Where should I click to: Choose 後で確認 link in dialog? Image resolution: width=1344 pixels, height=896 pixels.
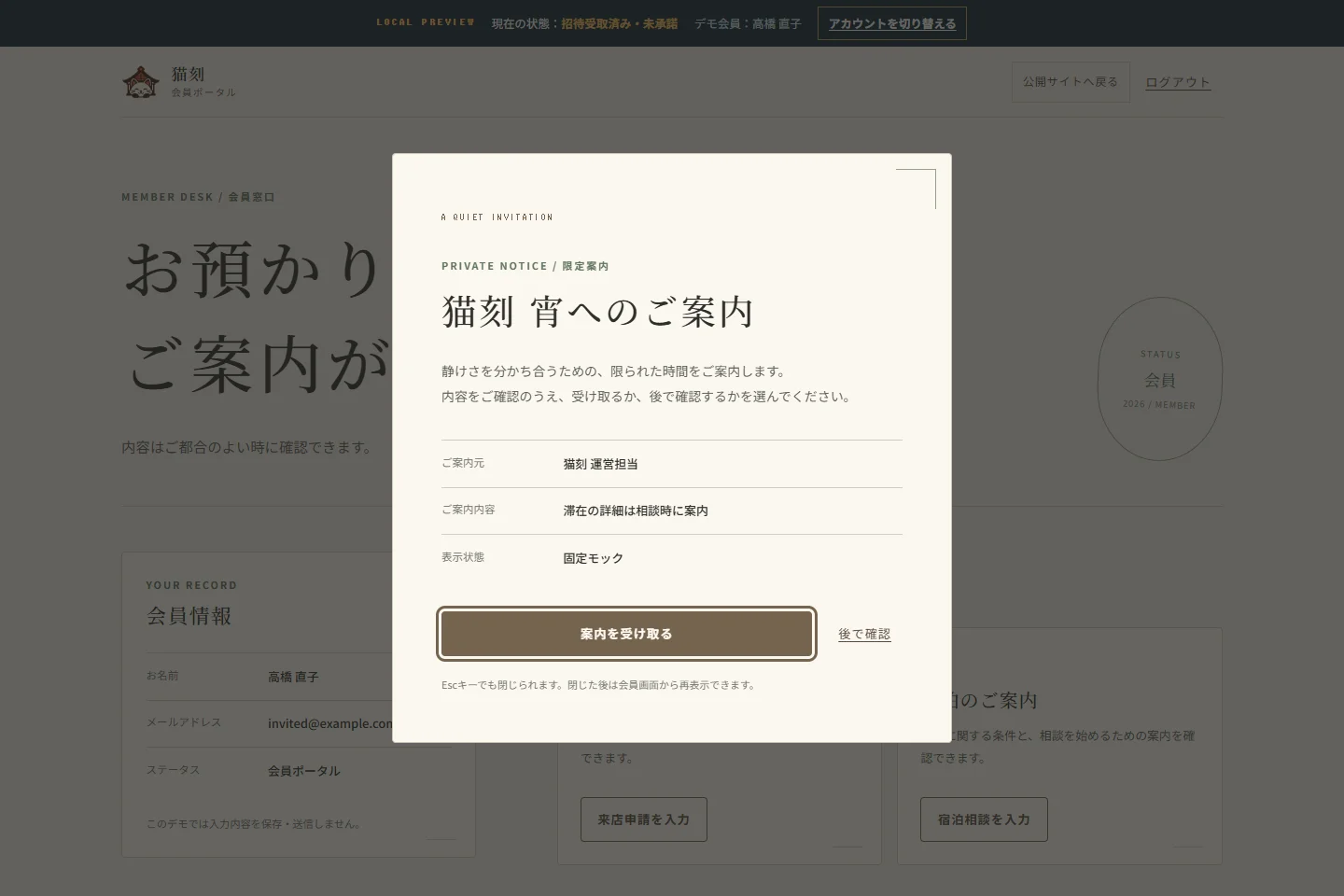coord(864,634)
